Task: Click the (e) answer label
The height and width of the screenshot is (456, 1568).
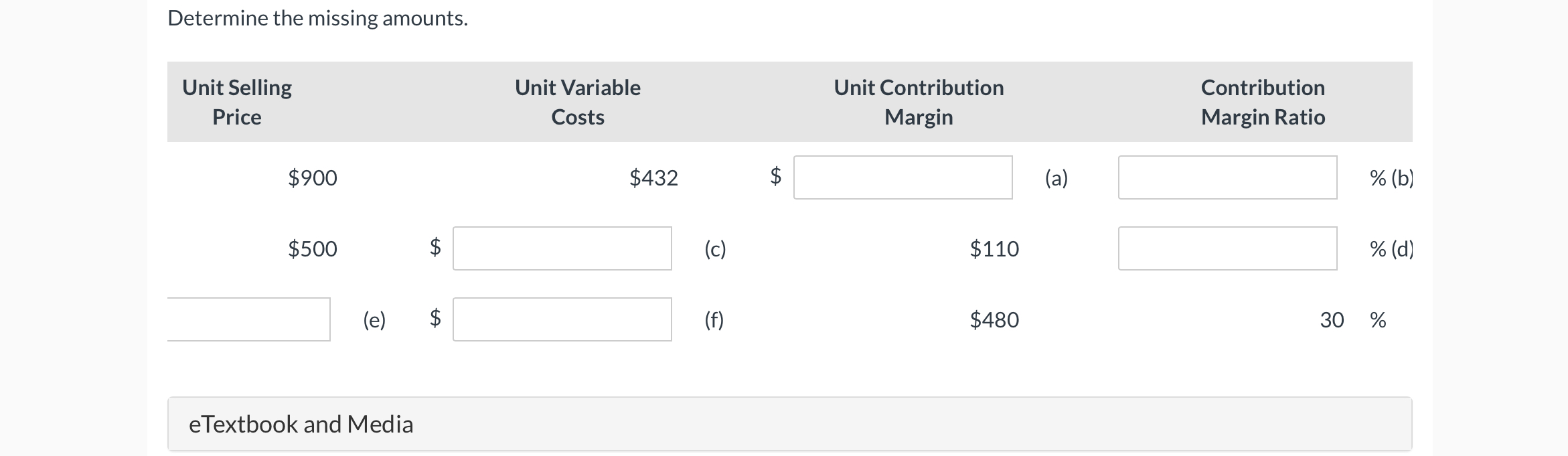Action: 374,319
